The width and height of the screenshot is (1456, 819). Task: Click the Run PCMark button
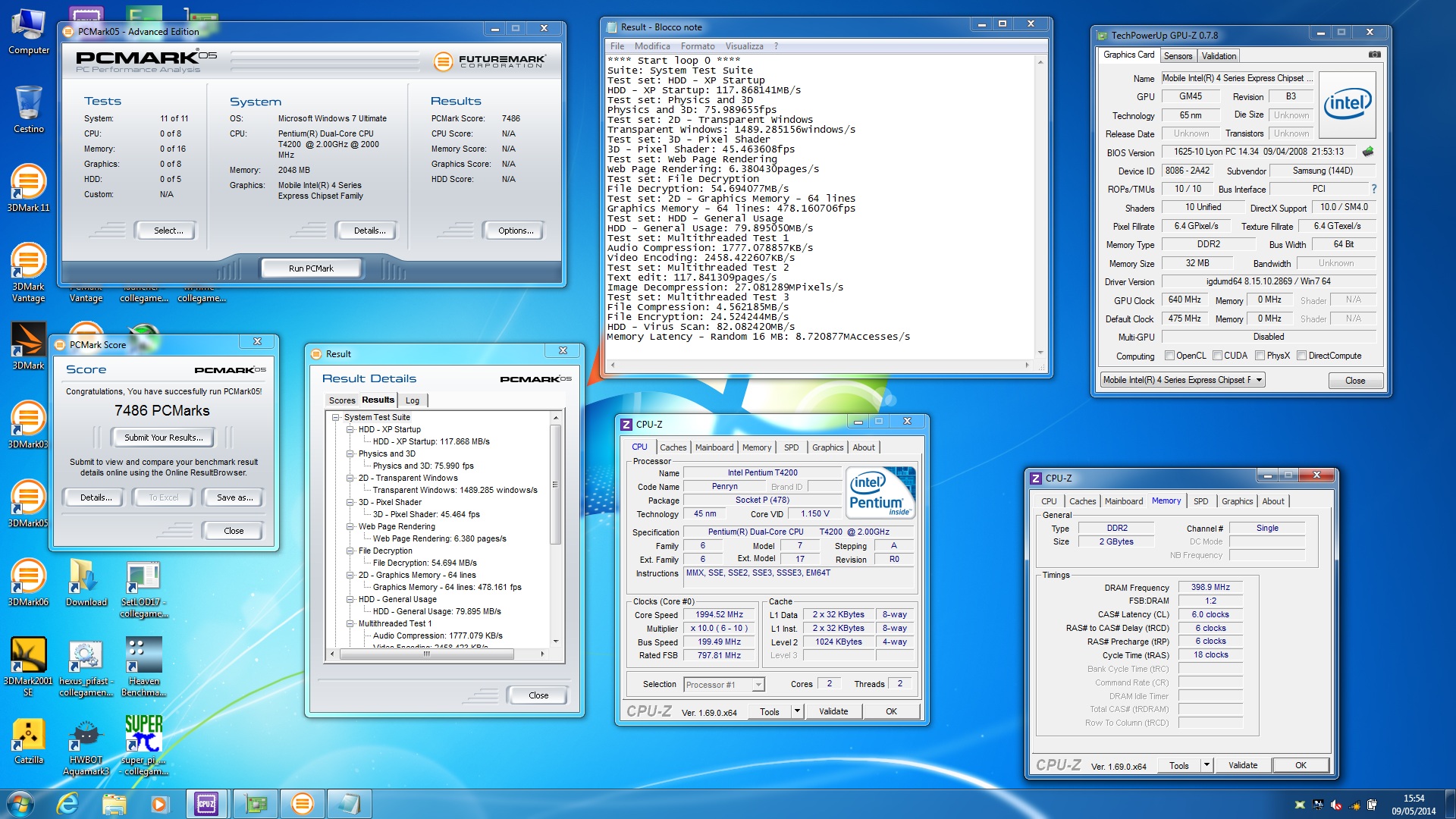311,268
